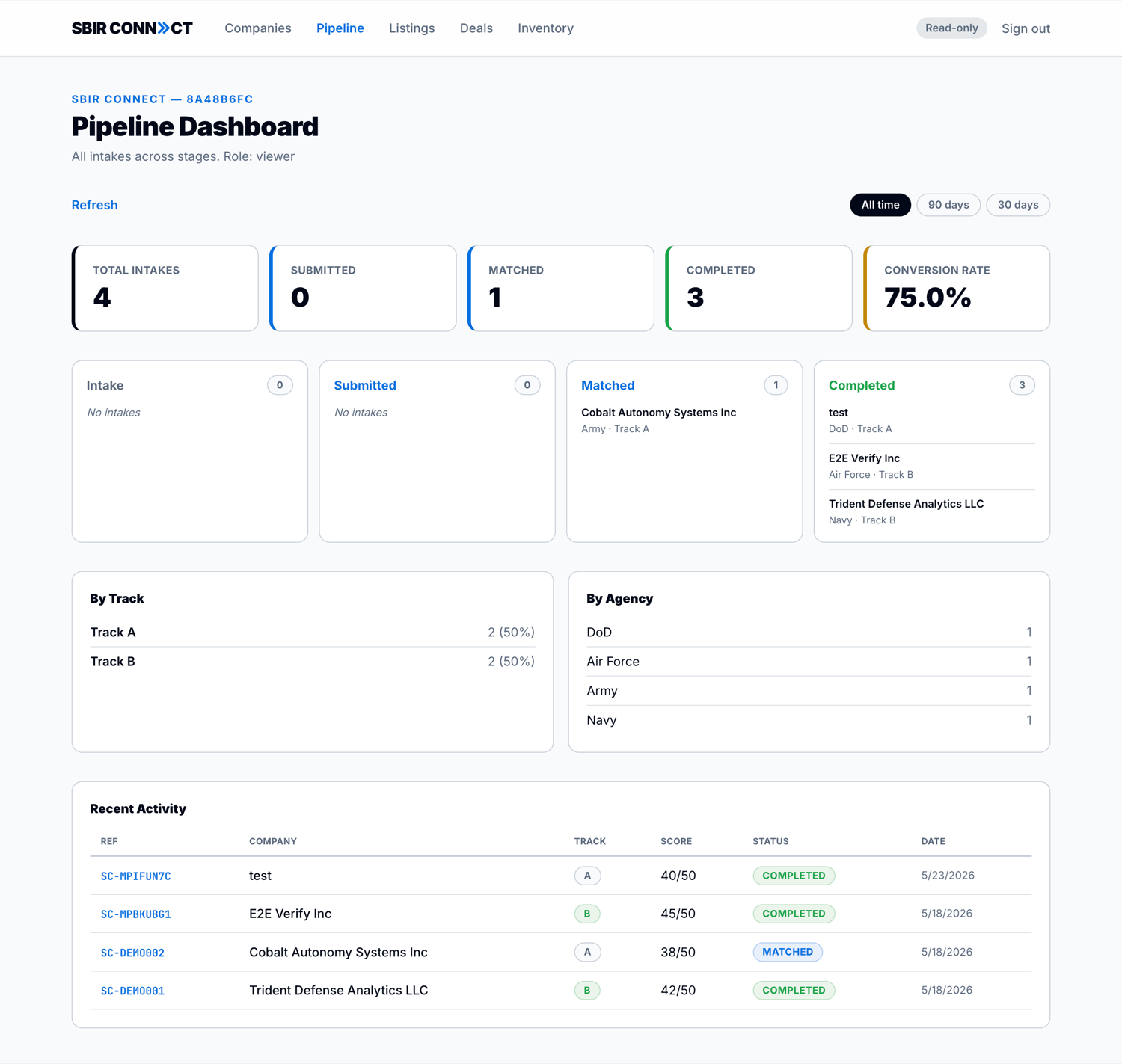Viewport: 1122px width, 1064px height.
Task: Click the track B badge in Trident Defense row
Action: [587, 990]
